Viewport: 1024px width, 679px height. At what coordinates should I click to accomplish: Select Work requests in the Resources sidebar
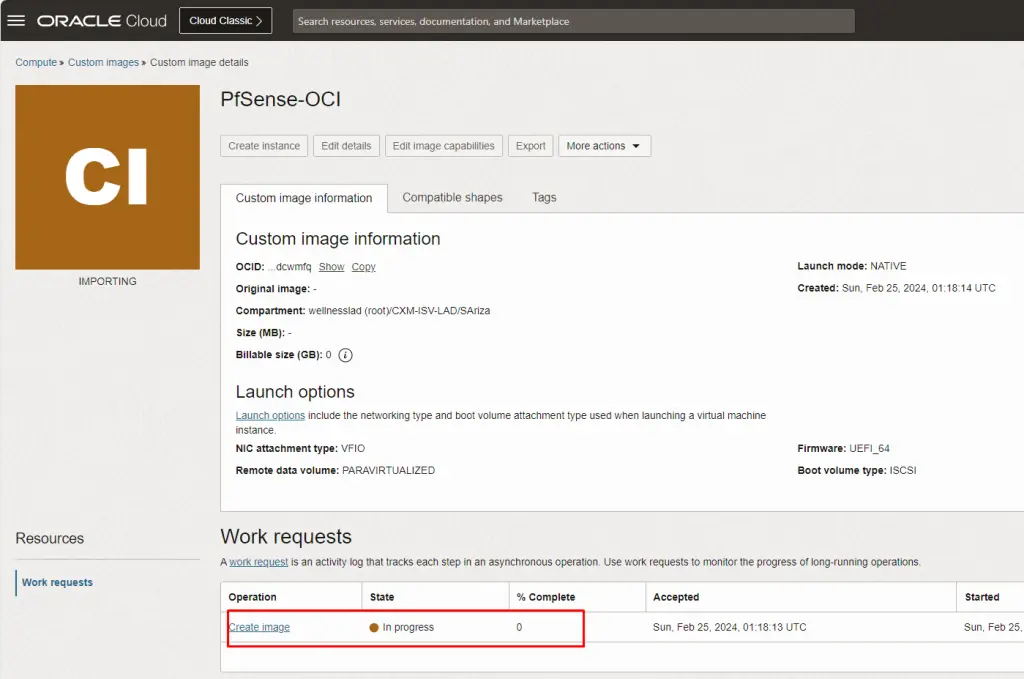(56, 582)
